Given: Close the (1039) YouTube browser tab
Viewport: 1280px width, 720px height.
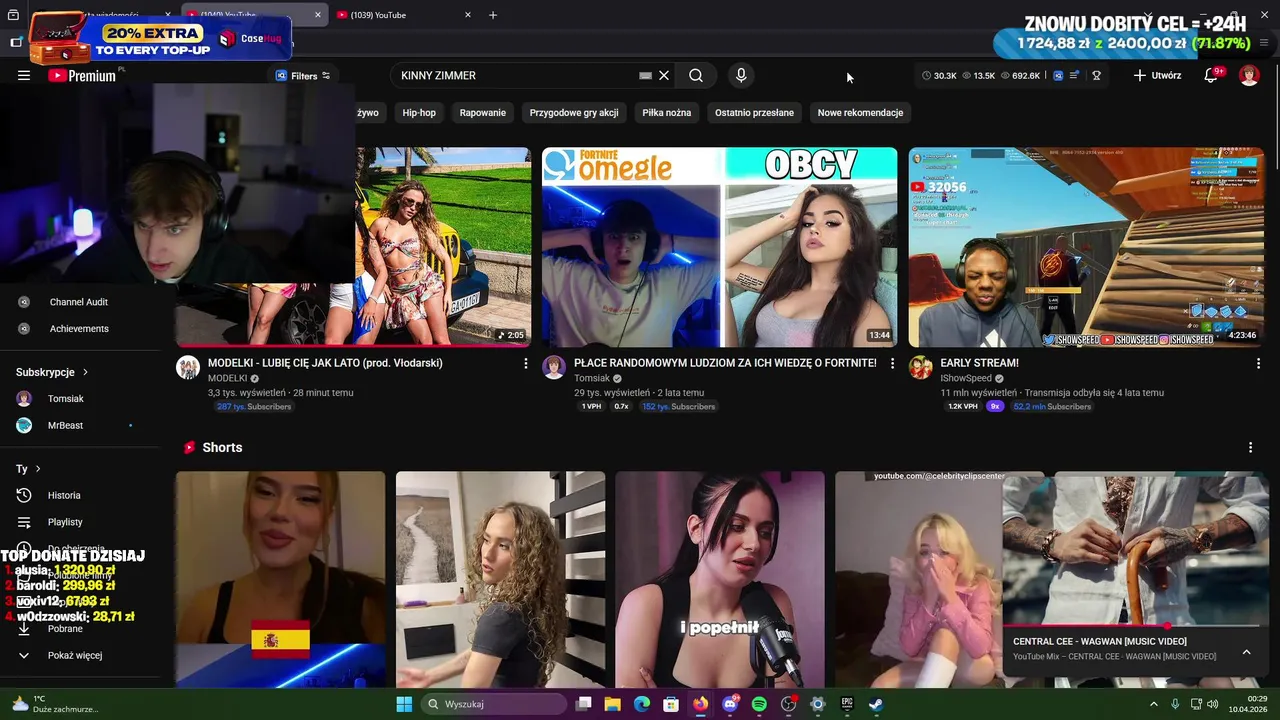Looking at the screenshot, I should point(468,15).
